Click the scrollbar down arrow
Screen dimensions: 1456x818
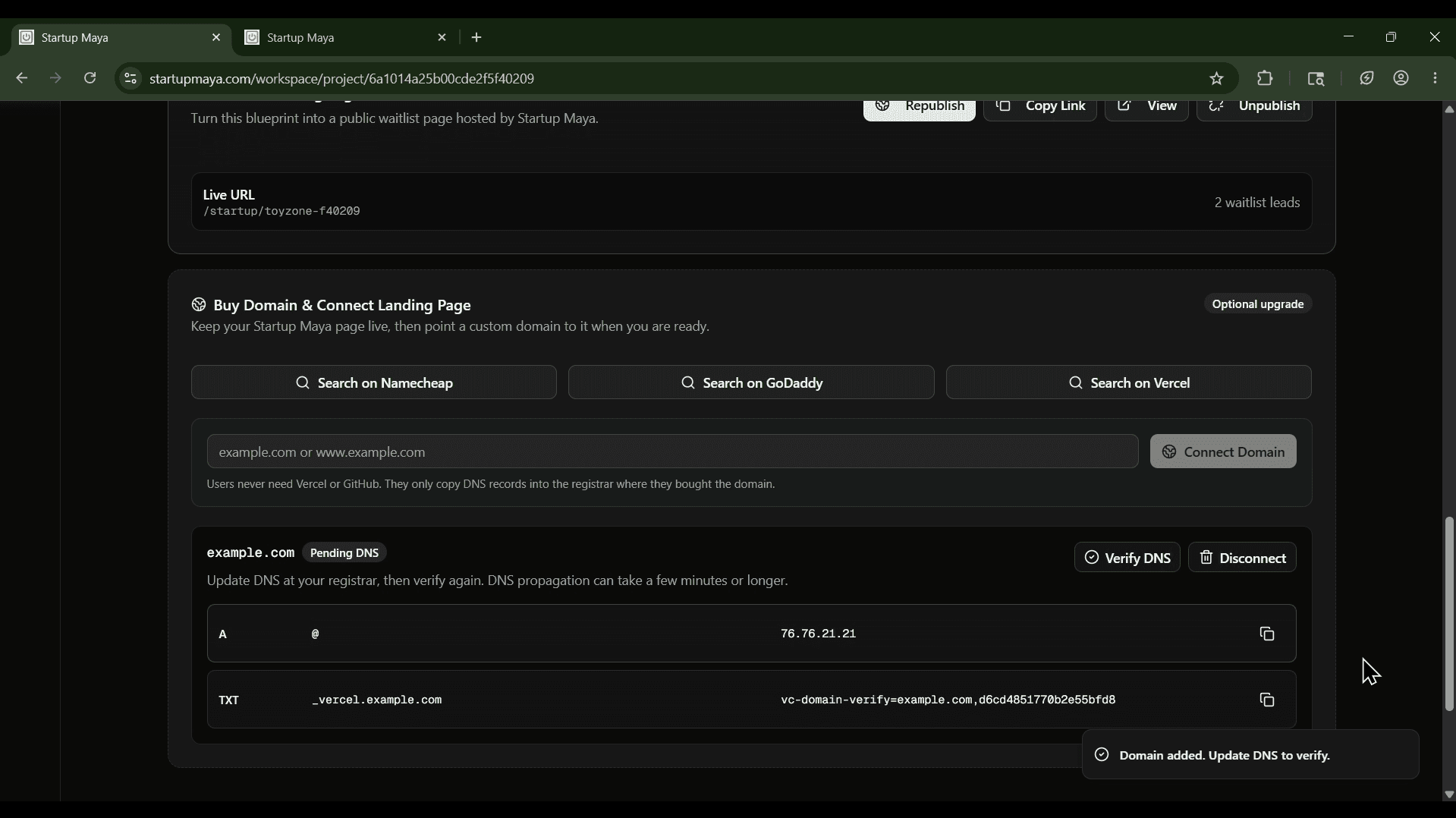[x=1448, y=794]
